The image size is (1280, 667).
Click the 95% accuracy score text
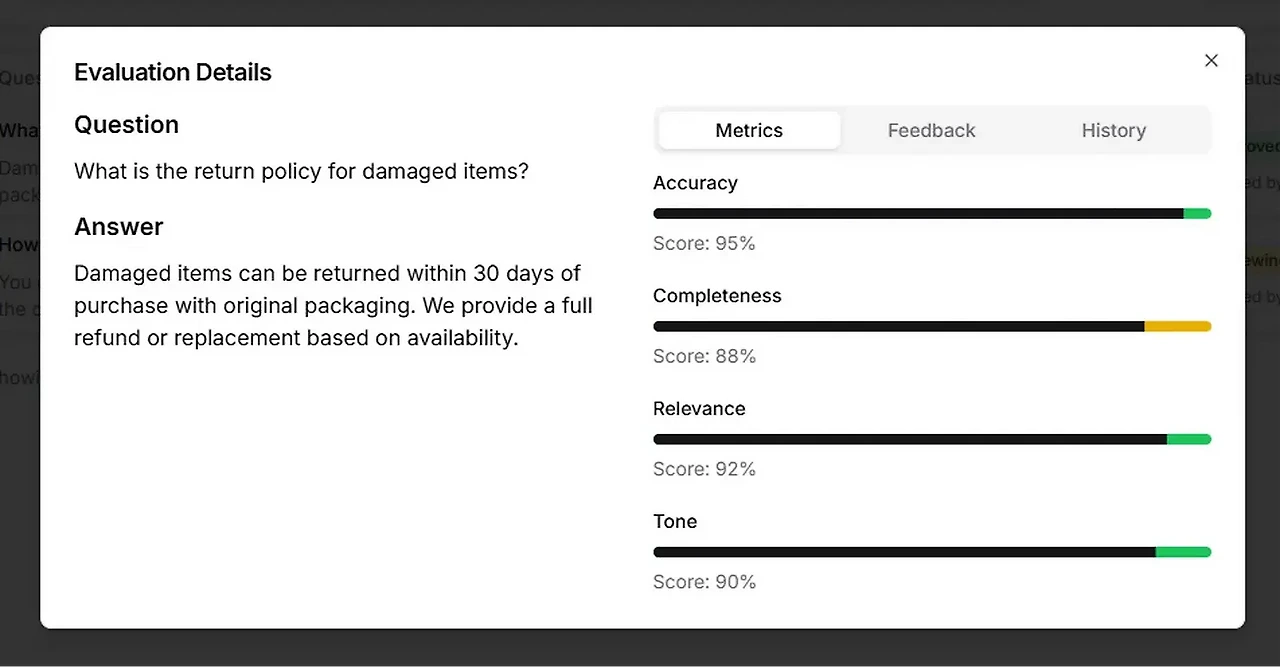[x=704, y=243]
